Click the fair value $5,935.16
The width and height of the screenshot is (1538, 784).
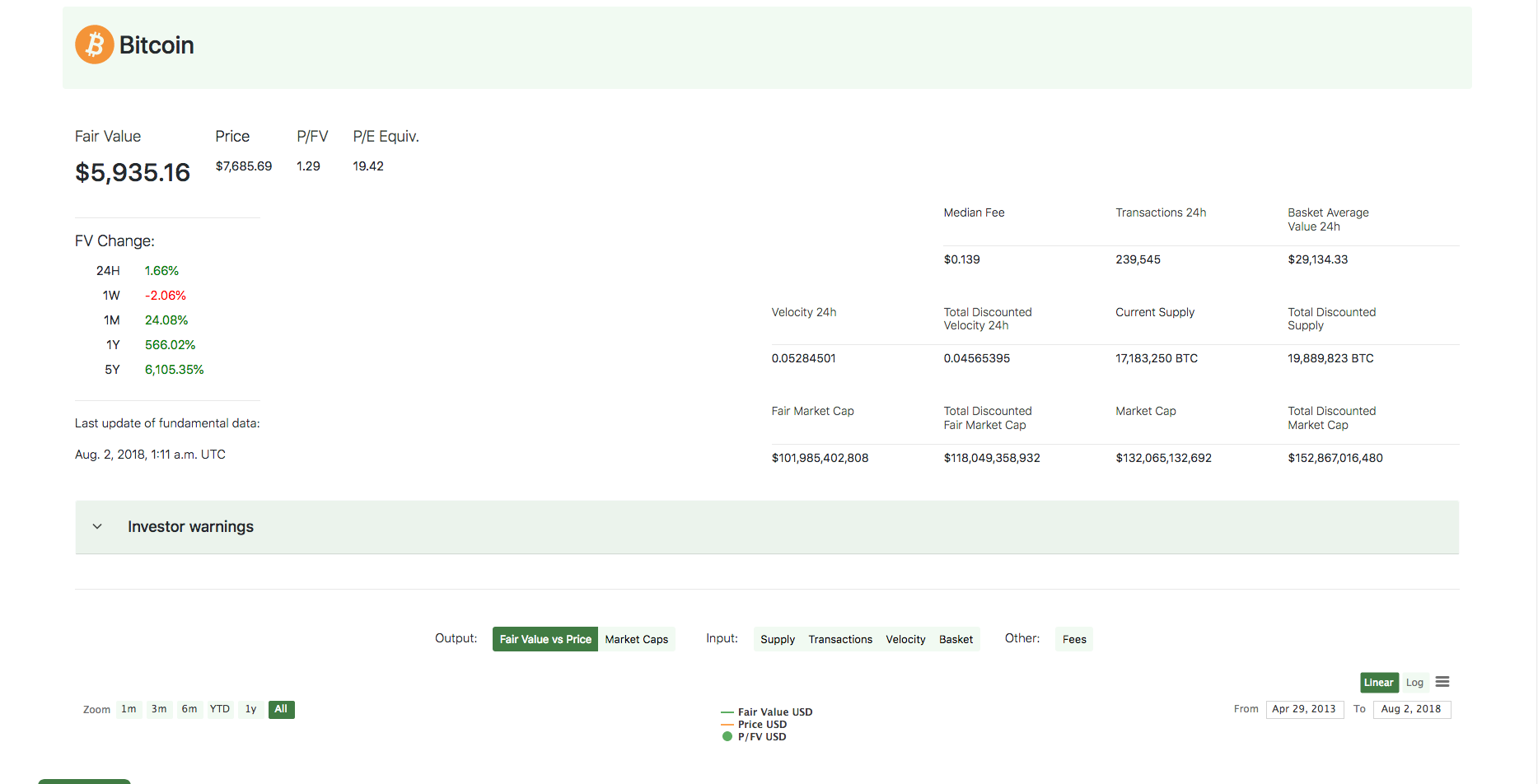click(x=133, y=172)
